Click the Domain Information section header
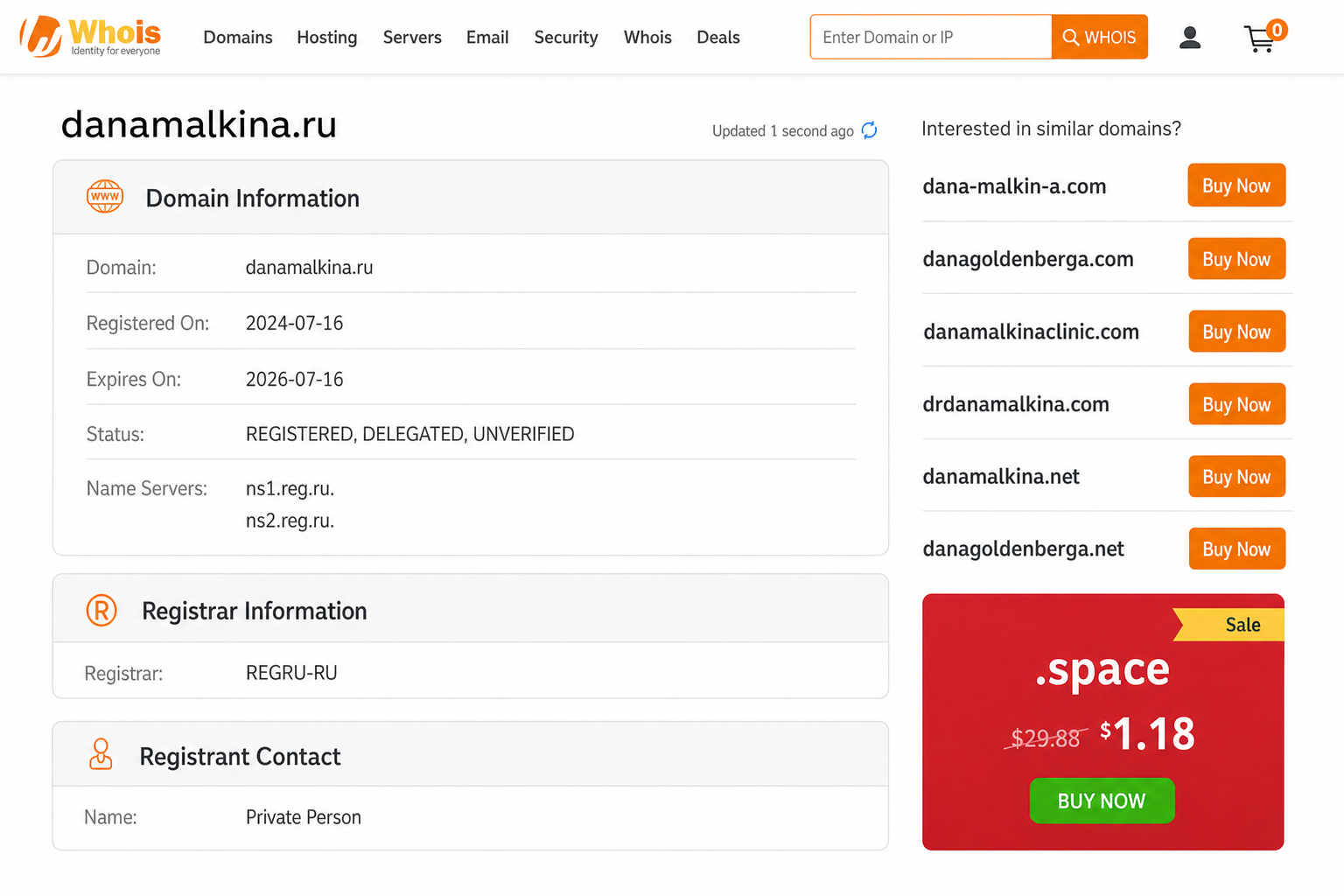This screenshot has width=1344, height=896. click(471, 198)
